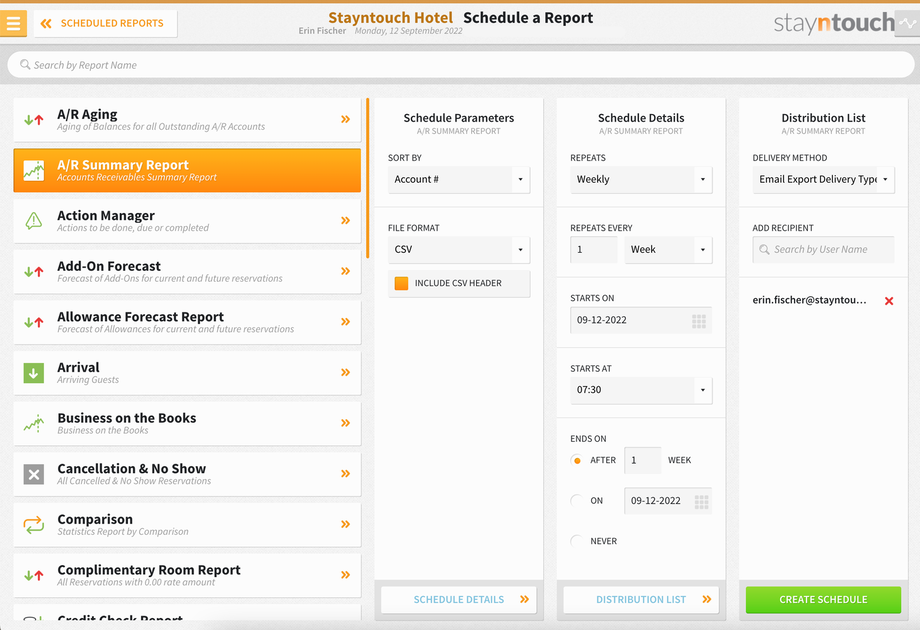Click the erin.fischer@stayntou... recipient text

[809, 300]
